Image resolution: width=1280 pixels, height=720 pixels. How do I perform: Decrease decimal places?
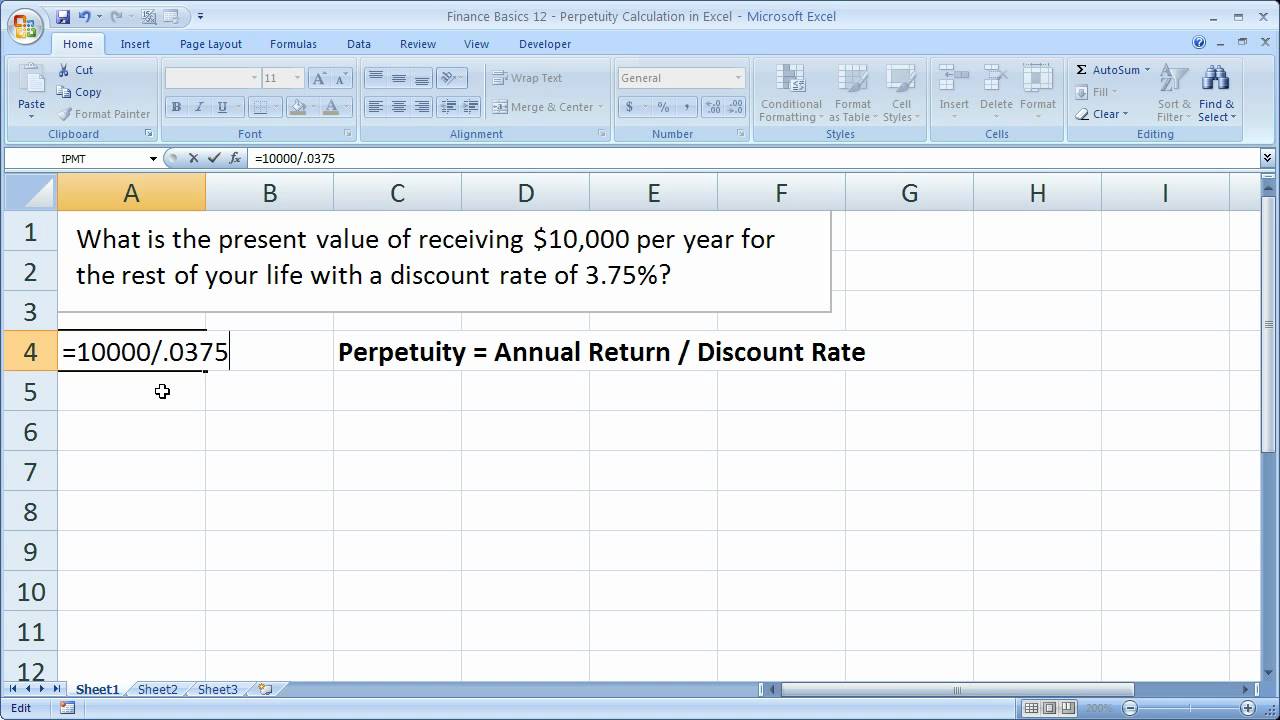736,107
